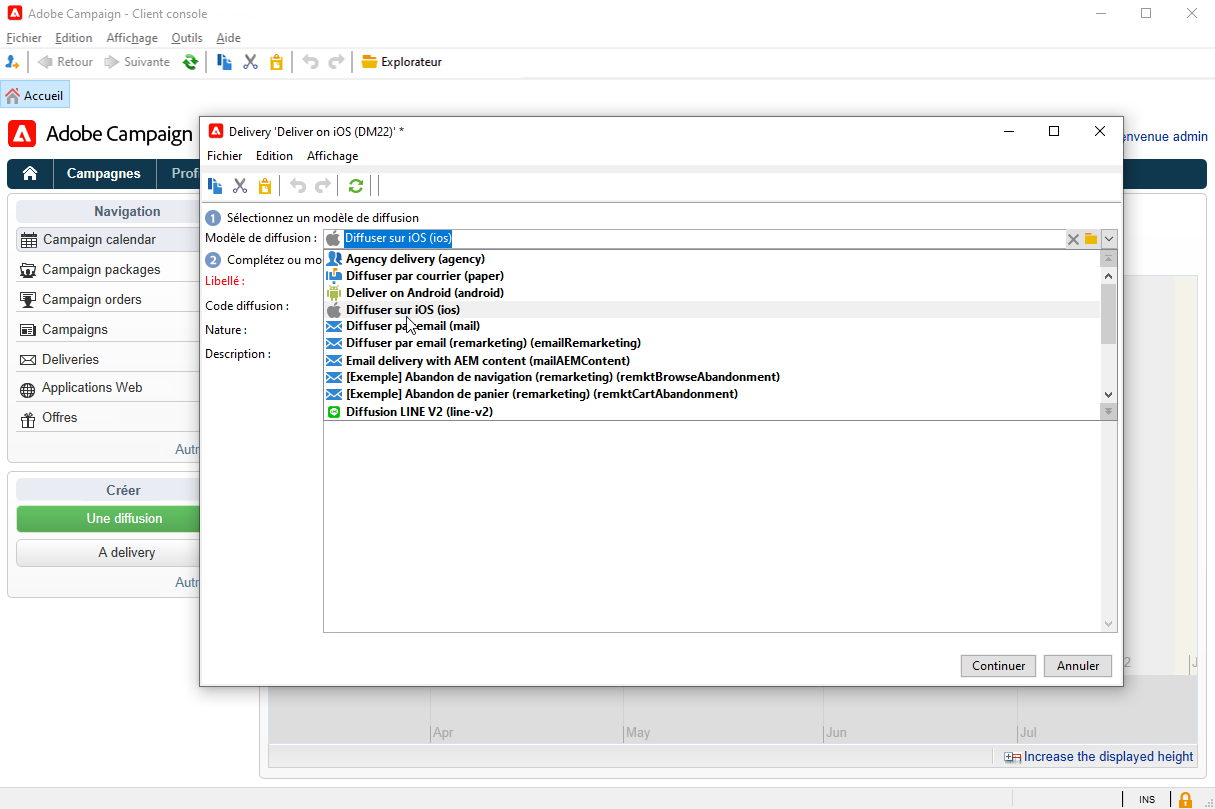Choose Deliver on Android (android) template
Screen dimensions: 1215x809
(711, 293)
